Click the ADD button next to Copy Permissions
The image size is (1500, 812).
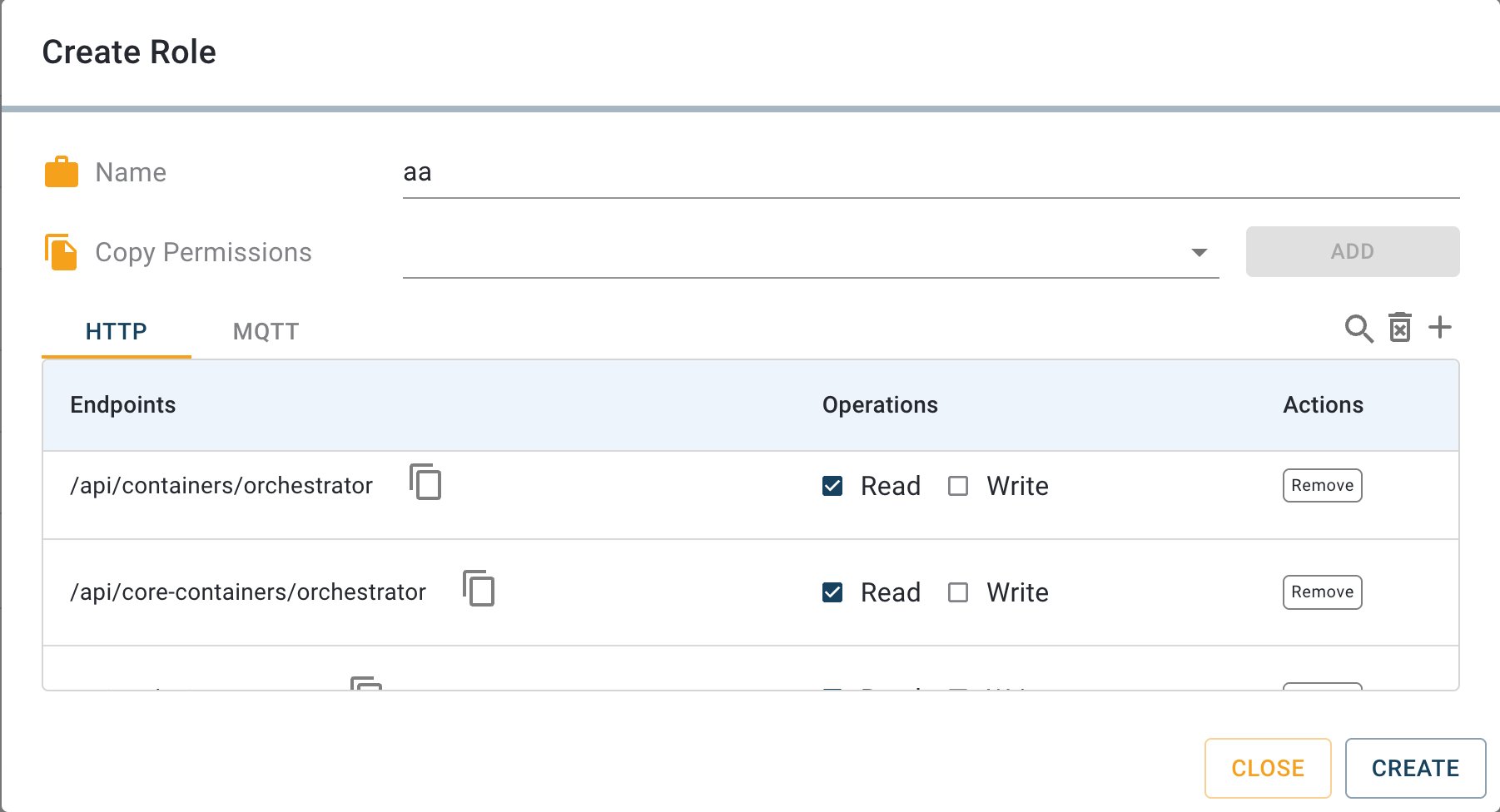1352,251
